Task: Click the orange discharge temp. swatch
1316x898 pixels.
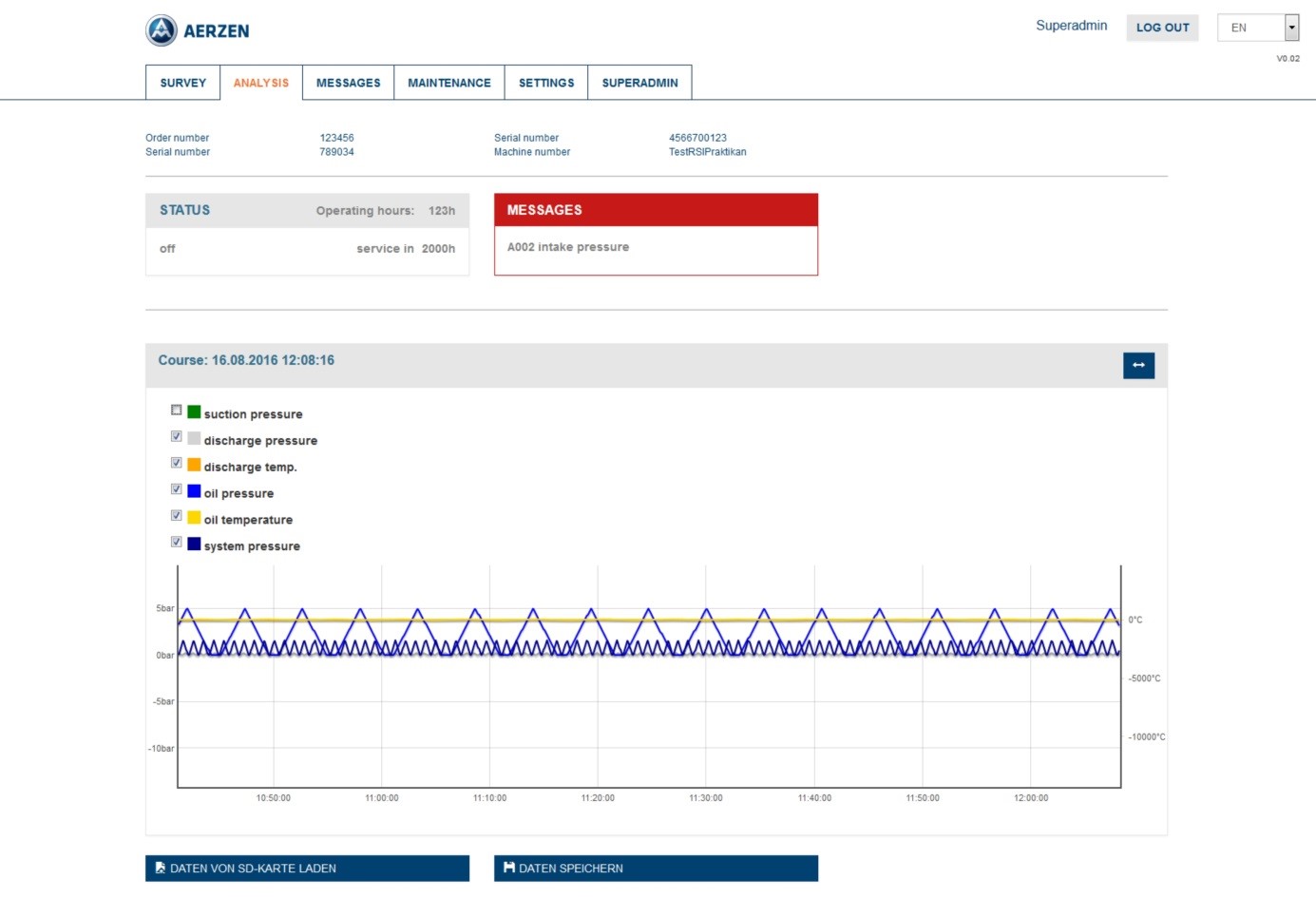Action: coord(194,465)
